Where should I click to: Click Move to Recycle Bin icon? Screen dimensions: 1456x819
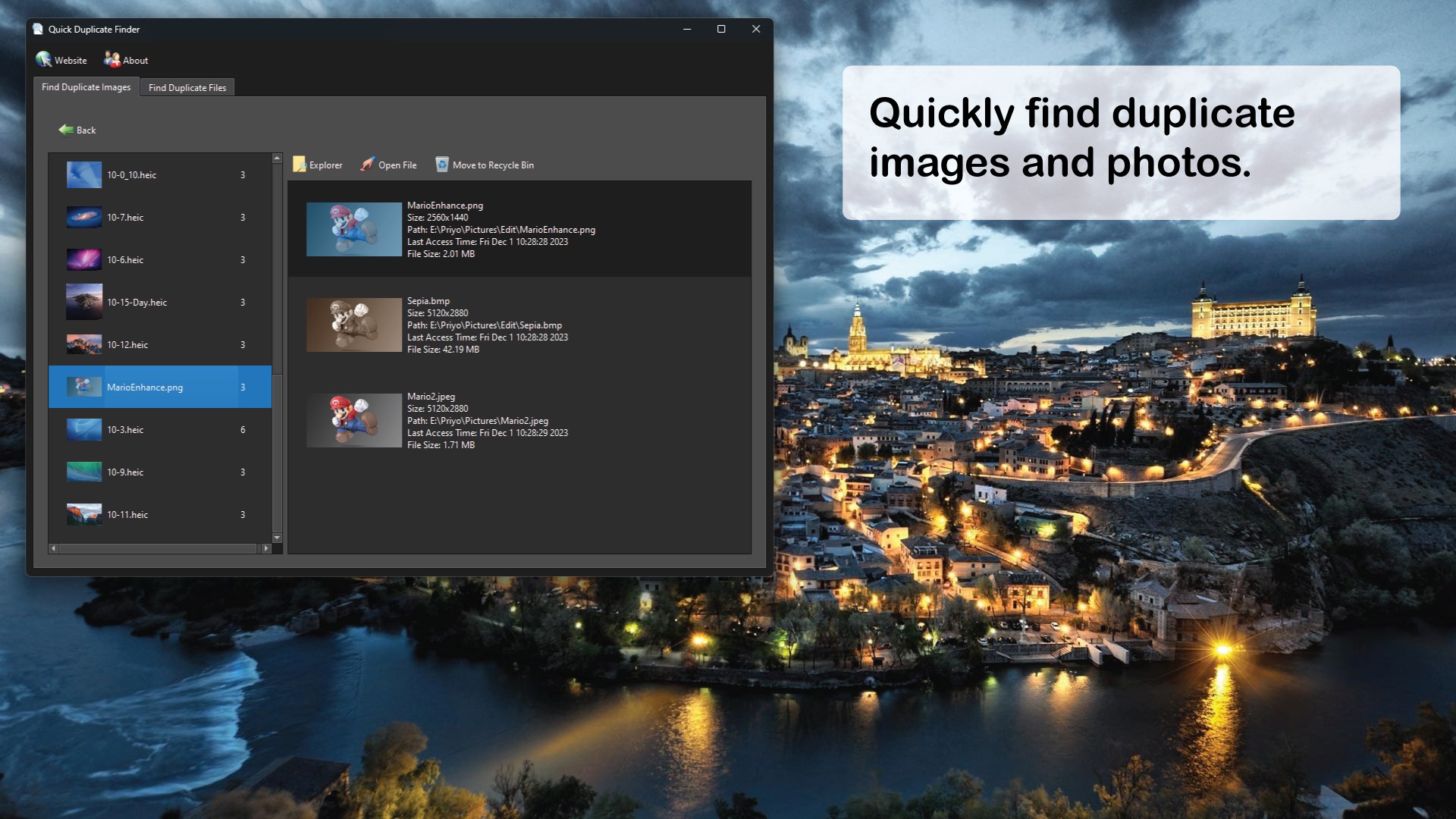point(442,165)
